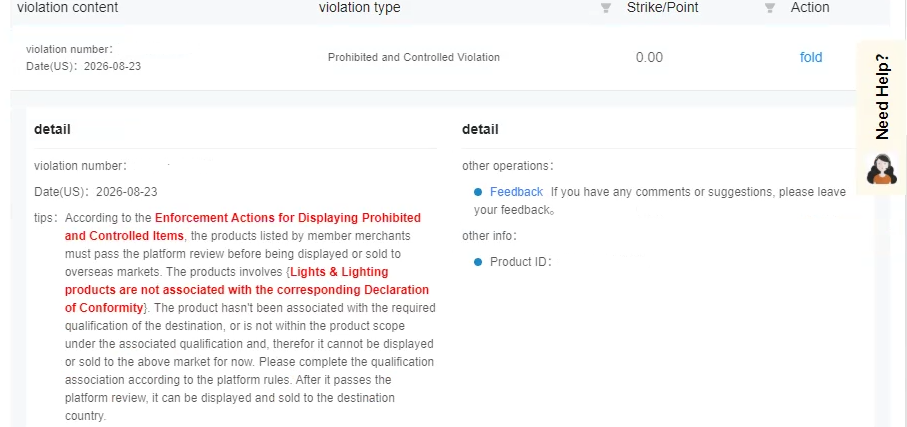This screenshot has height=427, width=907.
Task: Click the left detail section heading
Action: click(52, 130)
